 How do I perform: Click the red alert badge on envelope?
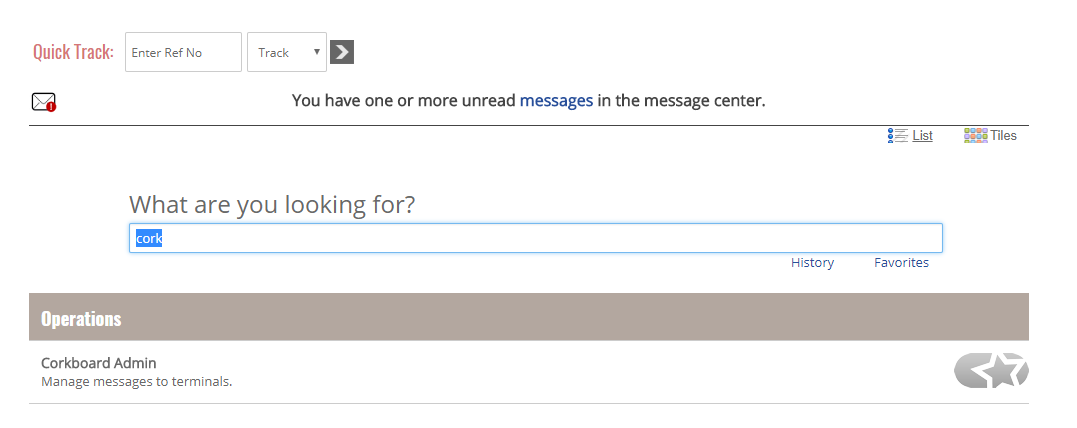[52, 107]
